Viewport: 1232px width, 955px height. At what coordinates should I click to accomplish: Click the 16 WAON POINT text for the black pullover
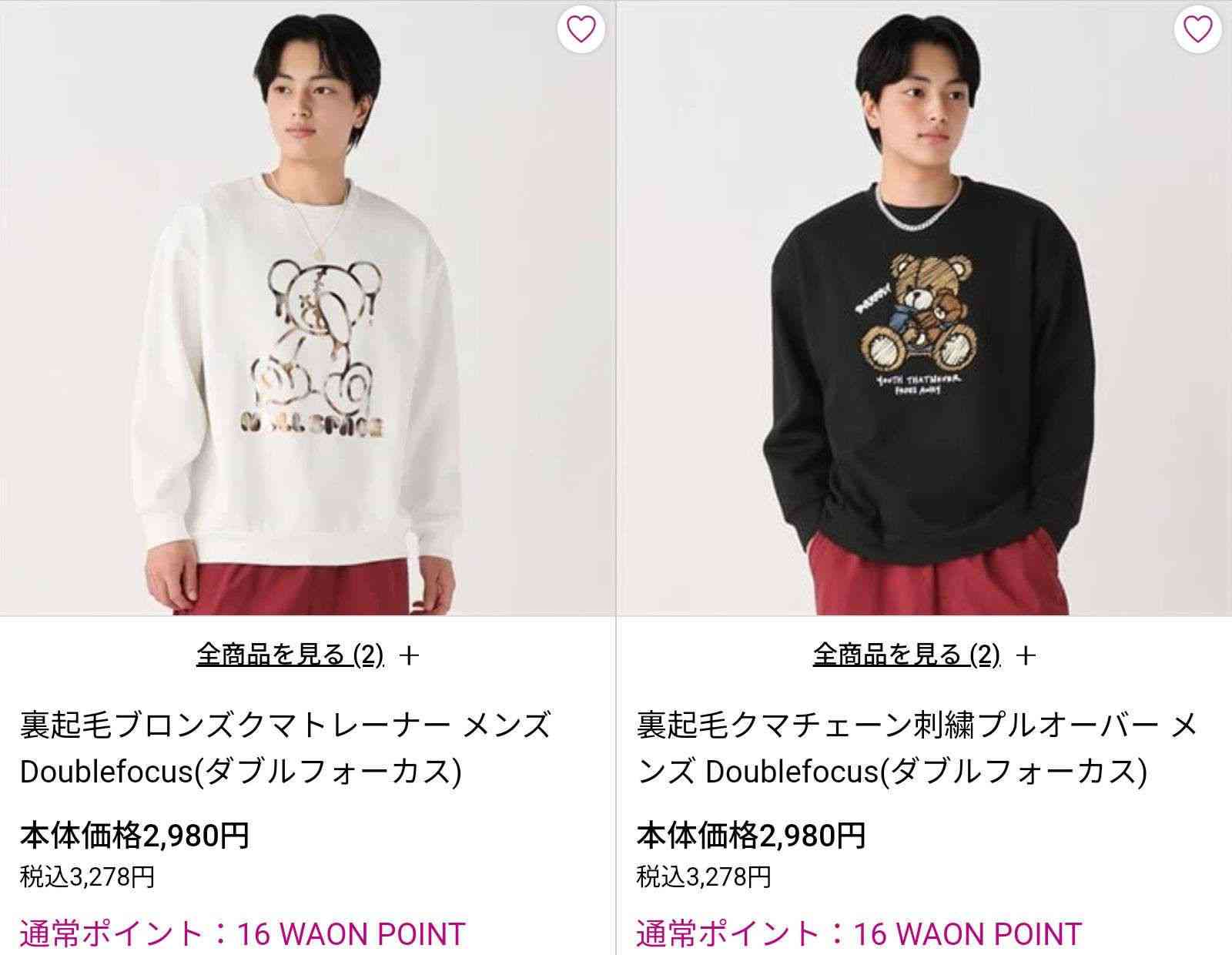click(x=968, y=934)
